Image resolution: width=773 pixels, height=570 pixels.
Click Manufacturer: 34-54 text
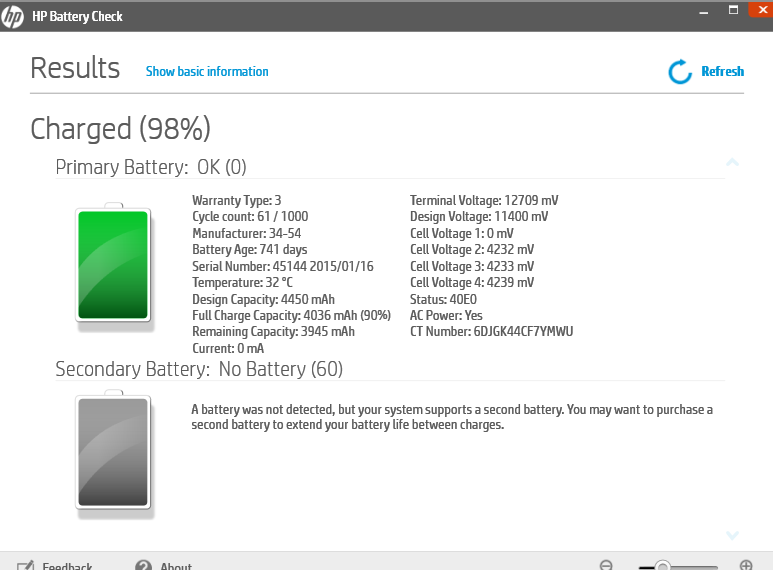point(246,233)
